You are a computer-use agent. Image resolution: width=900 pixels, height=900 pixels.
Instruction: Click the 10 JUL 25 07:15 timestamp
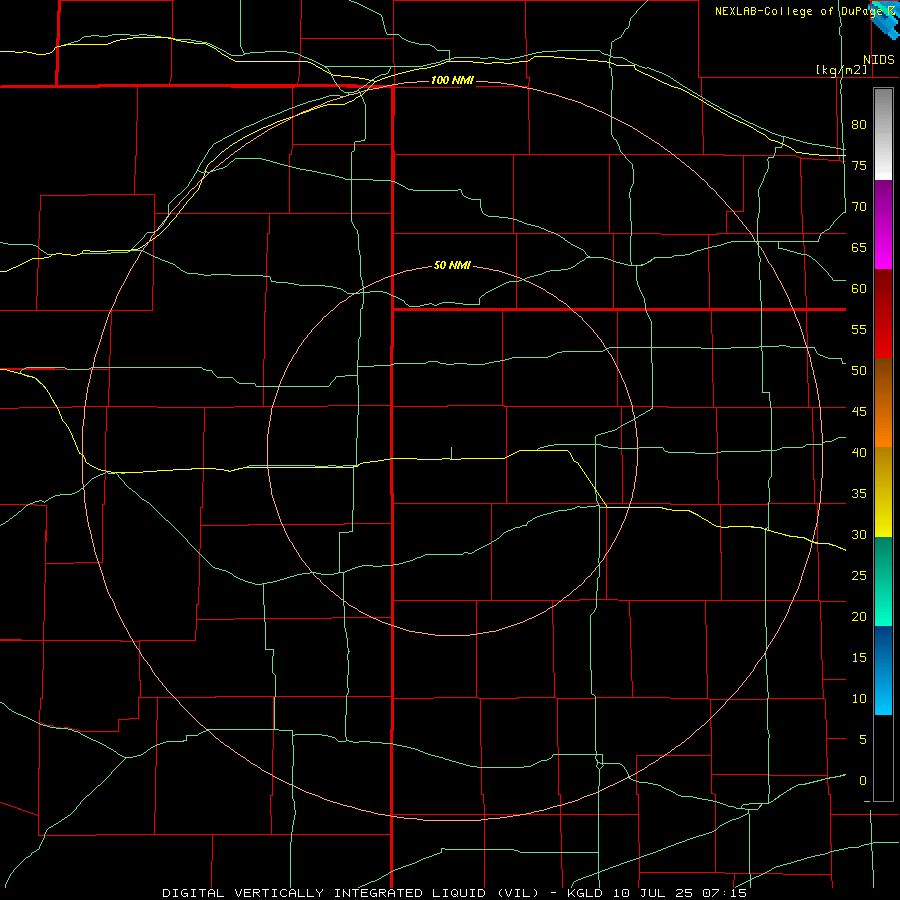[680, 894]
